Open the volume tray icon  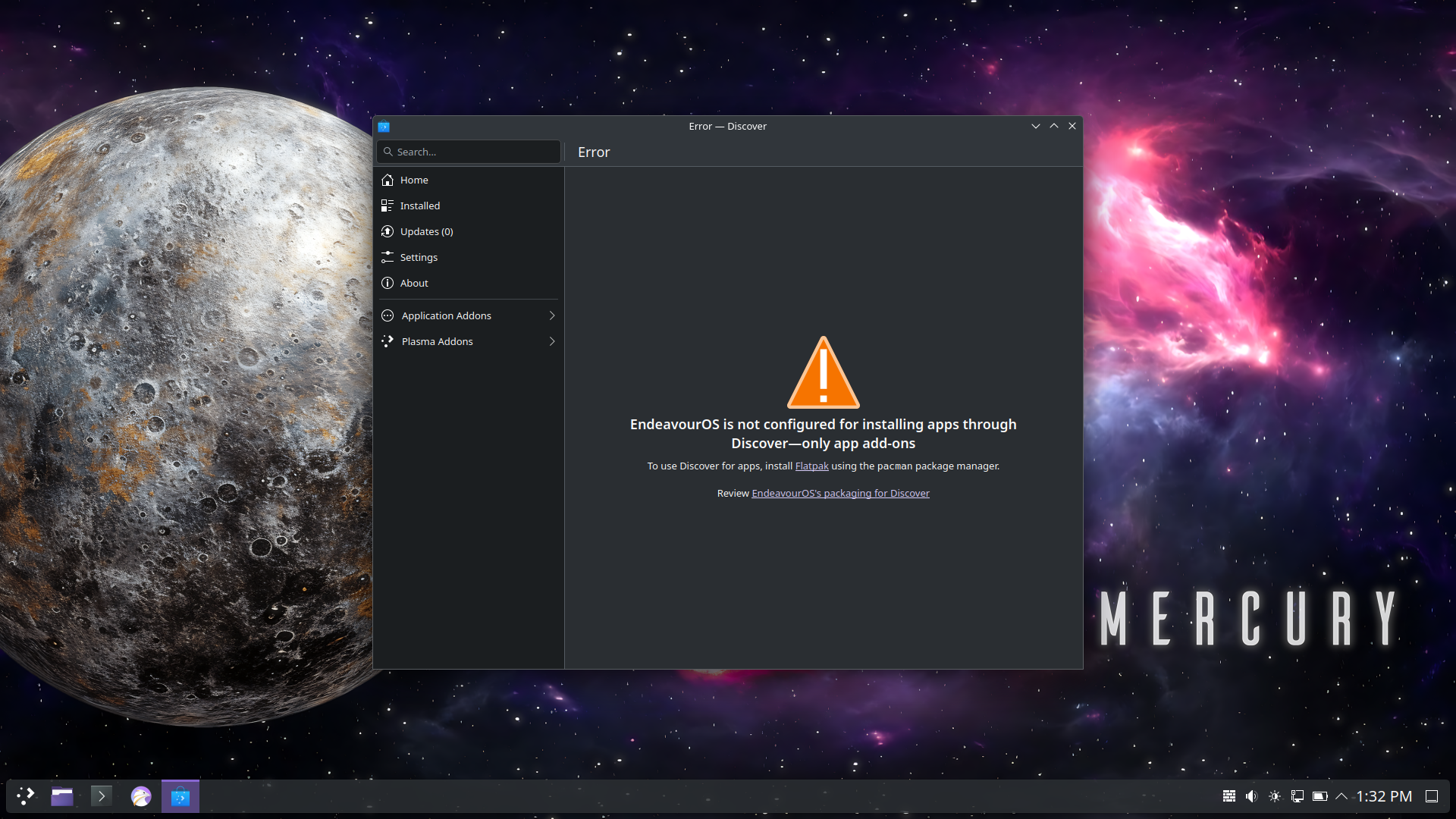(1252, 796)
